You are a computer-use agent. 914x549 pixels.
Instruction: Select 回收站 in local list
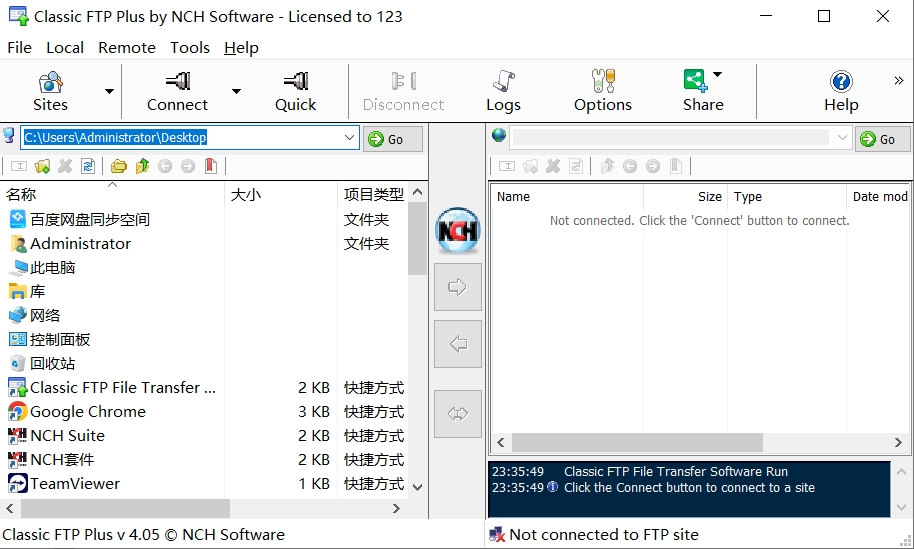(x=52, y=364)
